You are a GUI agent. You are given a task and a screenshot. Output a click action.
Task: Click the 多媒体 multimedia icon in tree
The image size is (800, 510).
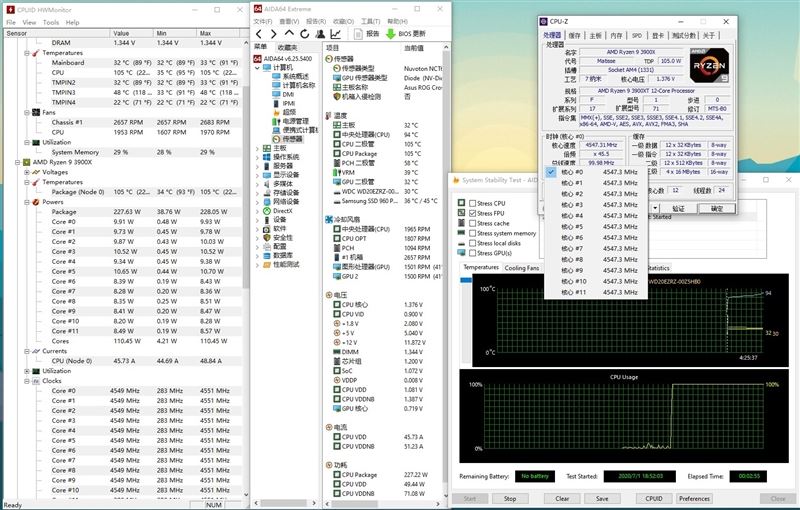(x=267, y=184)
